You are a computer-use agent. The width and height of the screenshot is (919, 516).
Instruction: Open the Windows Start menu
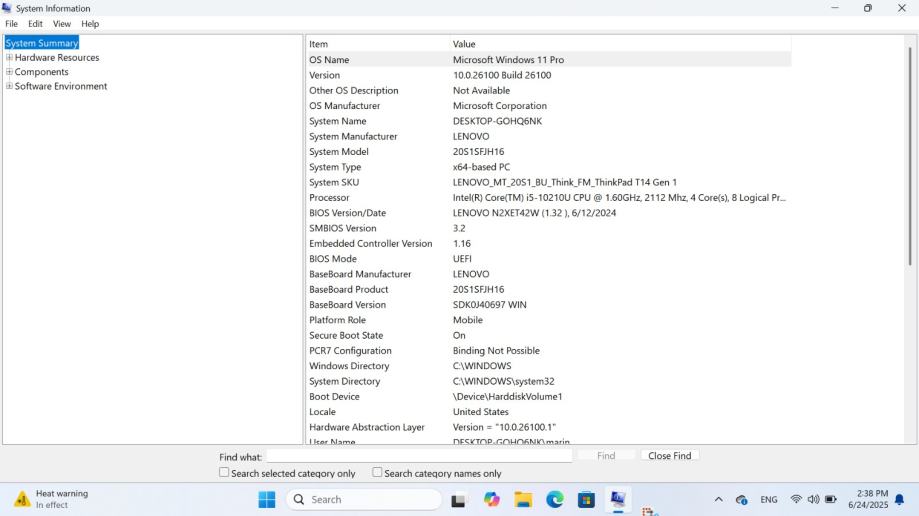coord(267,500)
